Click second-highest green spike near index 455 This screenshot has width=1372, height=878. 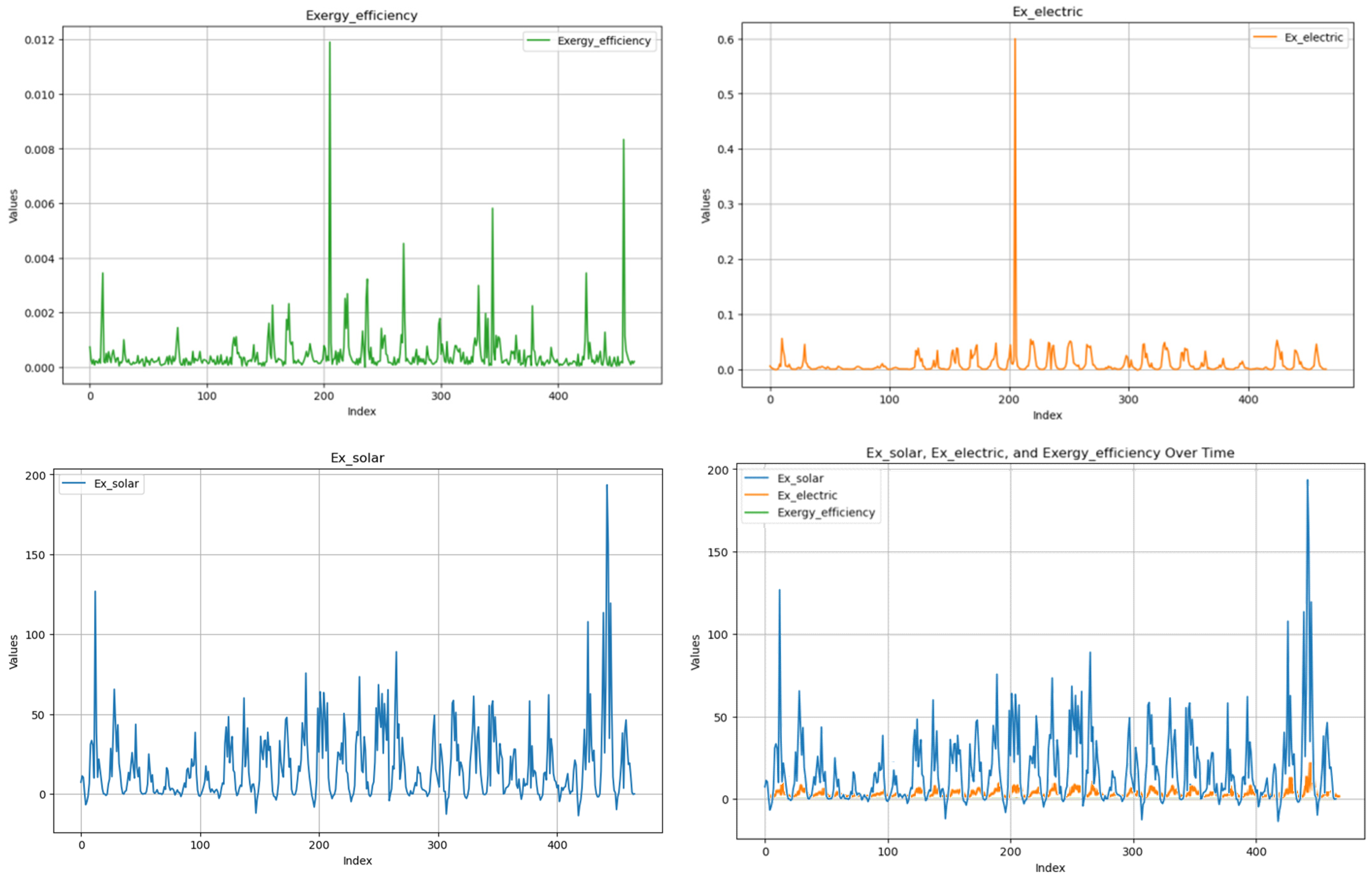[623, 140]
